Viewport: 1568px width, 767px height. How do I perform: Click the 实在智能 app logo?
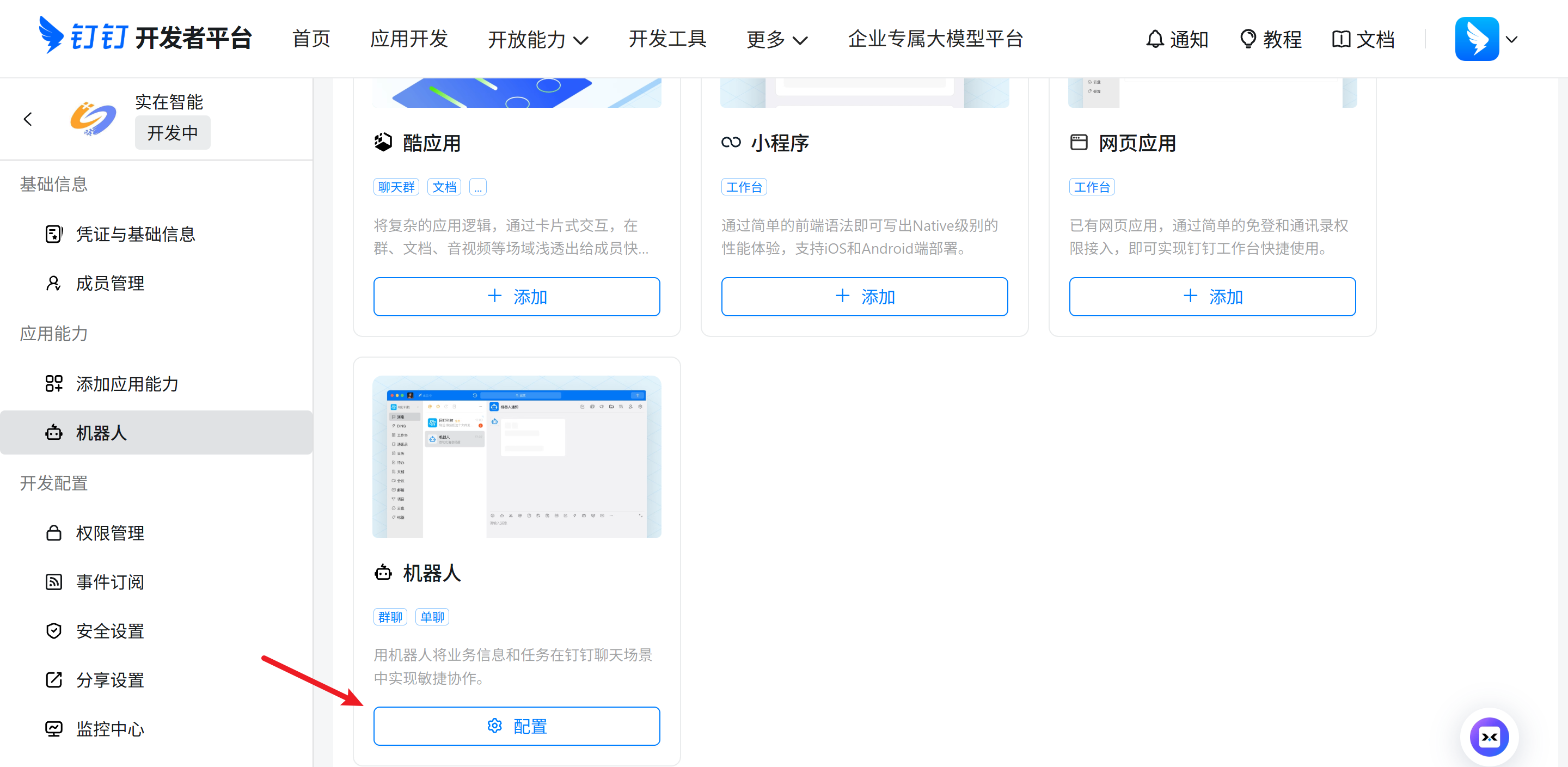point(93,119)
